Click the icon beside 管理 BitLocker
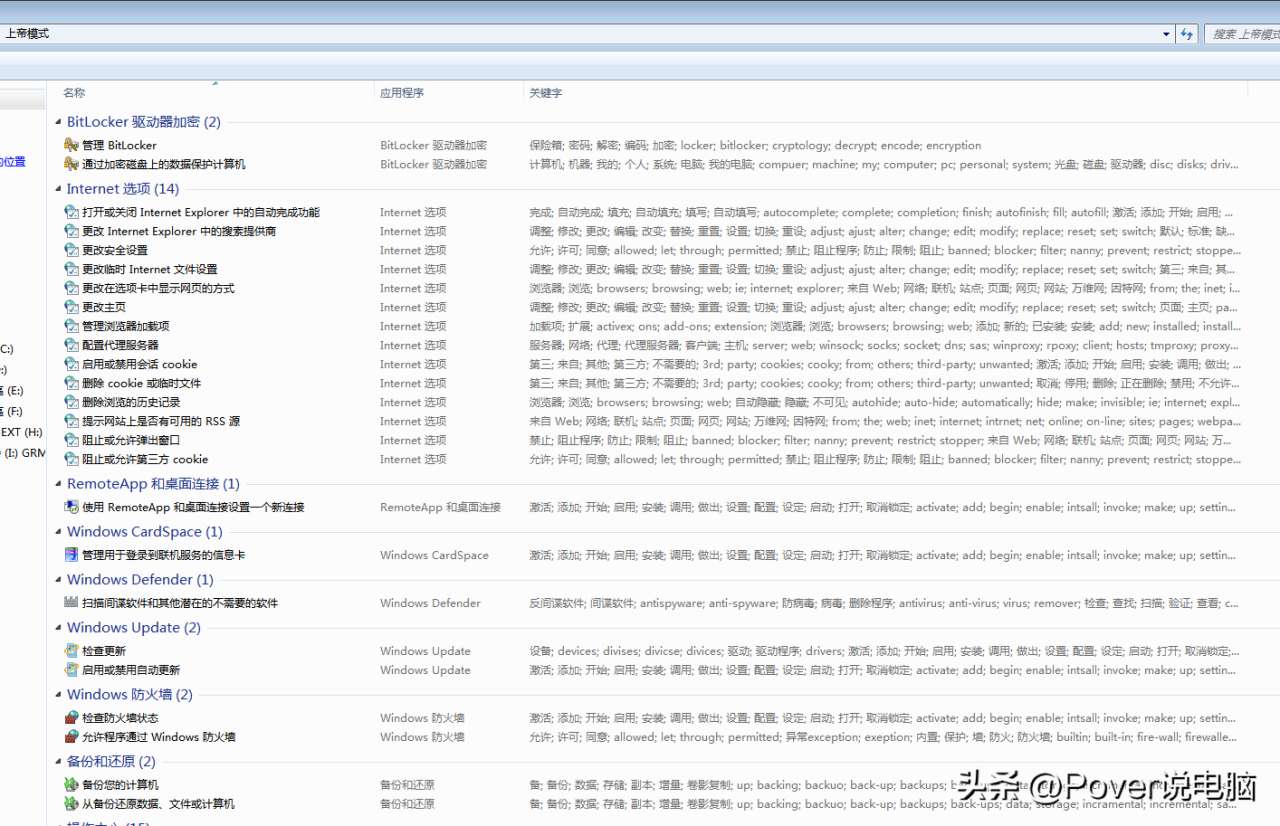Screen dimensions: 1280x826 coord(71,145)
